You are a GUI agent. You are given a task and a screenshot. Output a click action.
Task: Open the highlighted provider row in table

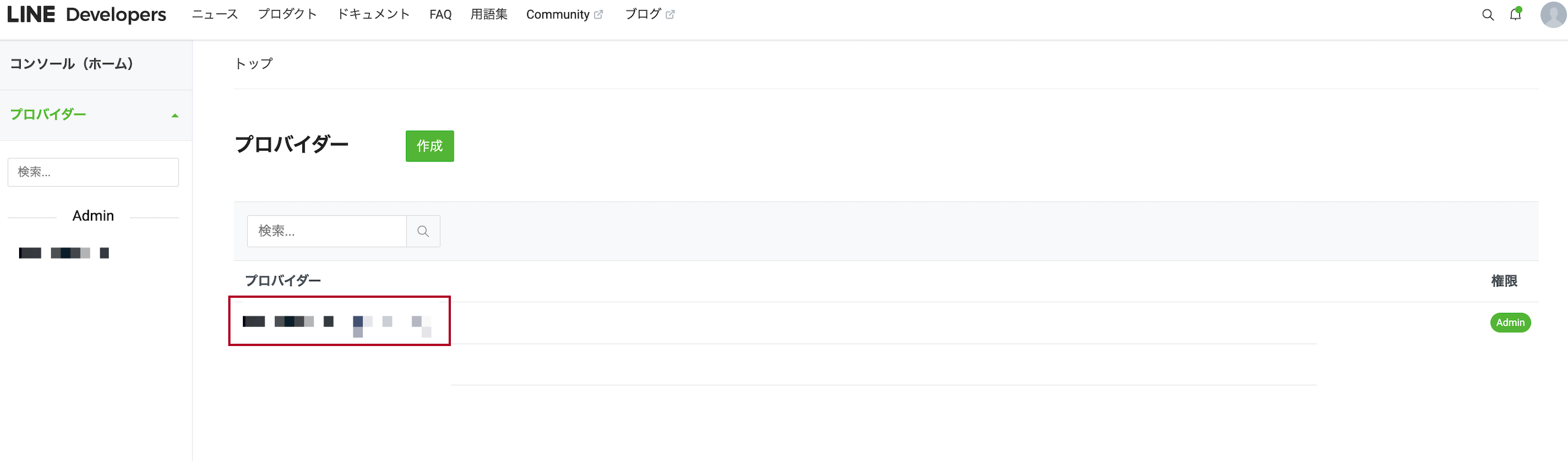[x=339, y=321]
